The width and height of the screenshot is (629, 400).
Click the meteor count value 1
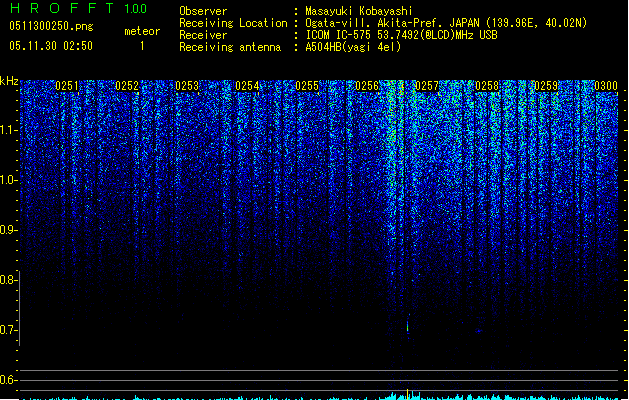point(142,46)
